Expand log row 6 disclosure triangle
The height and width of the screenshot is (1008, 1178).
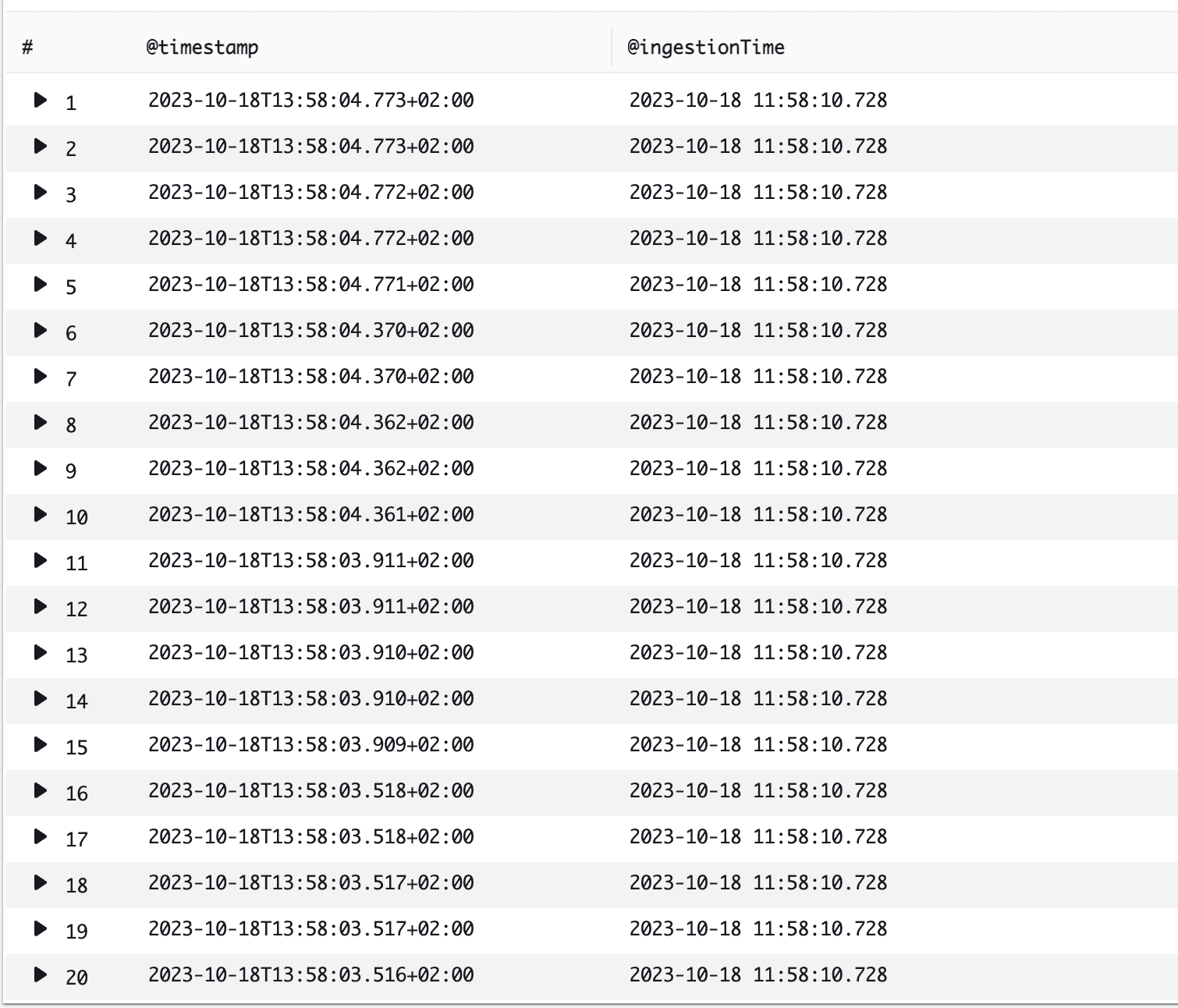(x=41, y=330)
